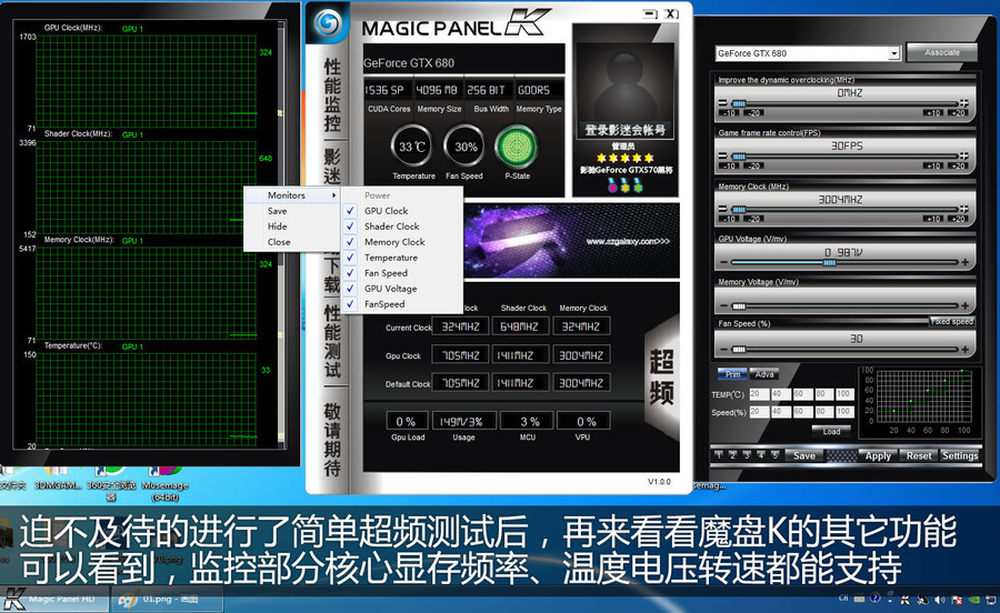Click minus icon on Fan Speed slider
Screen dimensions: 1000x613
coord(723,350)
